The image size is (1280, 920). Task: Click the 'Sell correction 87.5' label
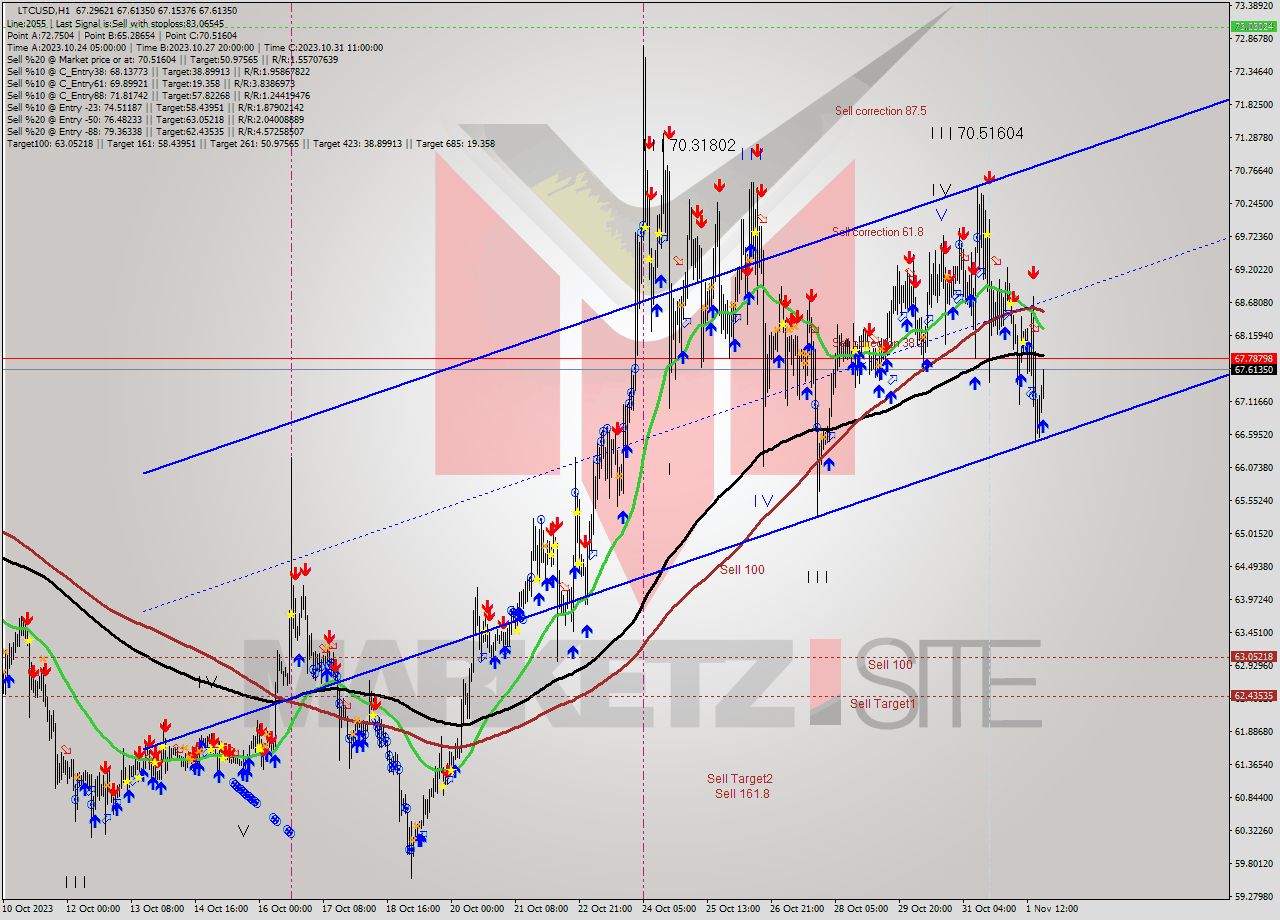point(880,111)
